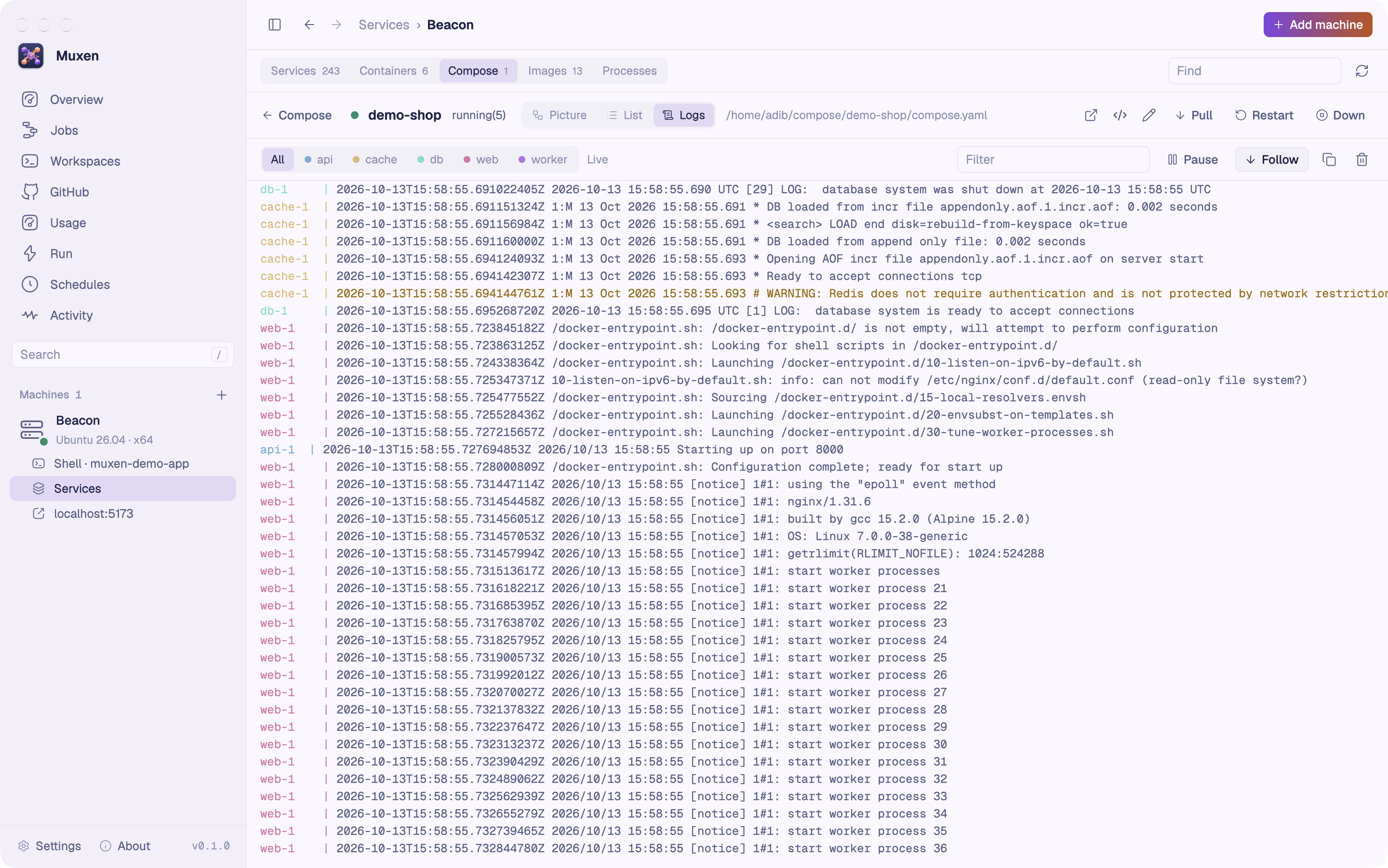The height and width of the screenshot is (868, 1388).
Task: Open Usage in sidebar
Action: coord(123,223)
